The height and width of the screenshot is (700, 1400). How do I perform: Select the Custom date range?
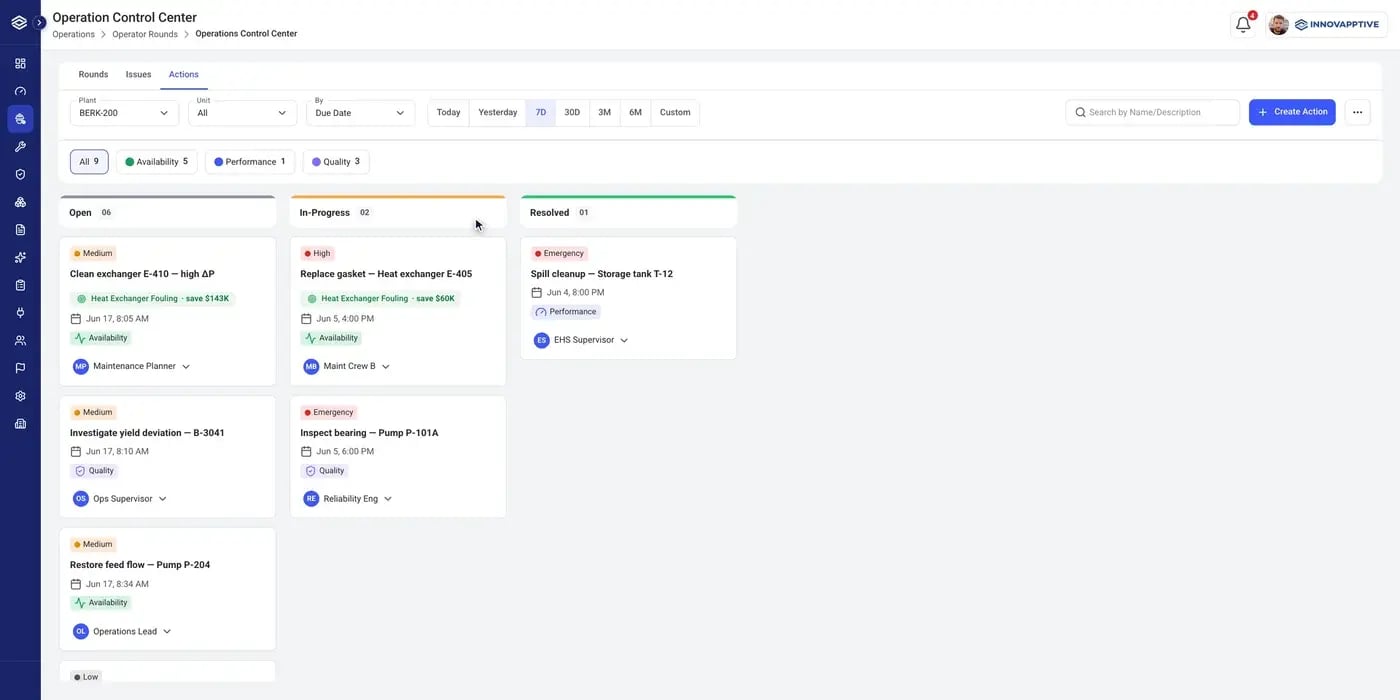point(675,113)
